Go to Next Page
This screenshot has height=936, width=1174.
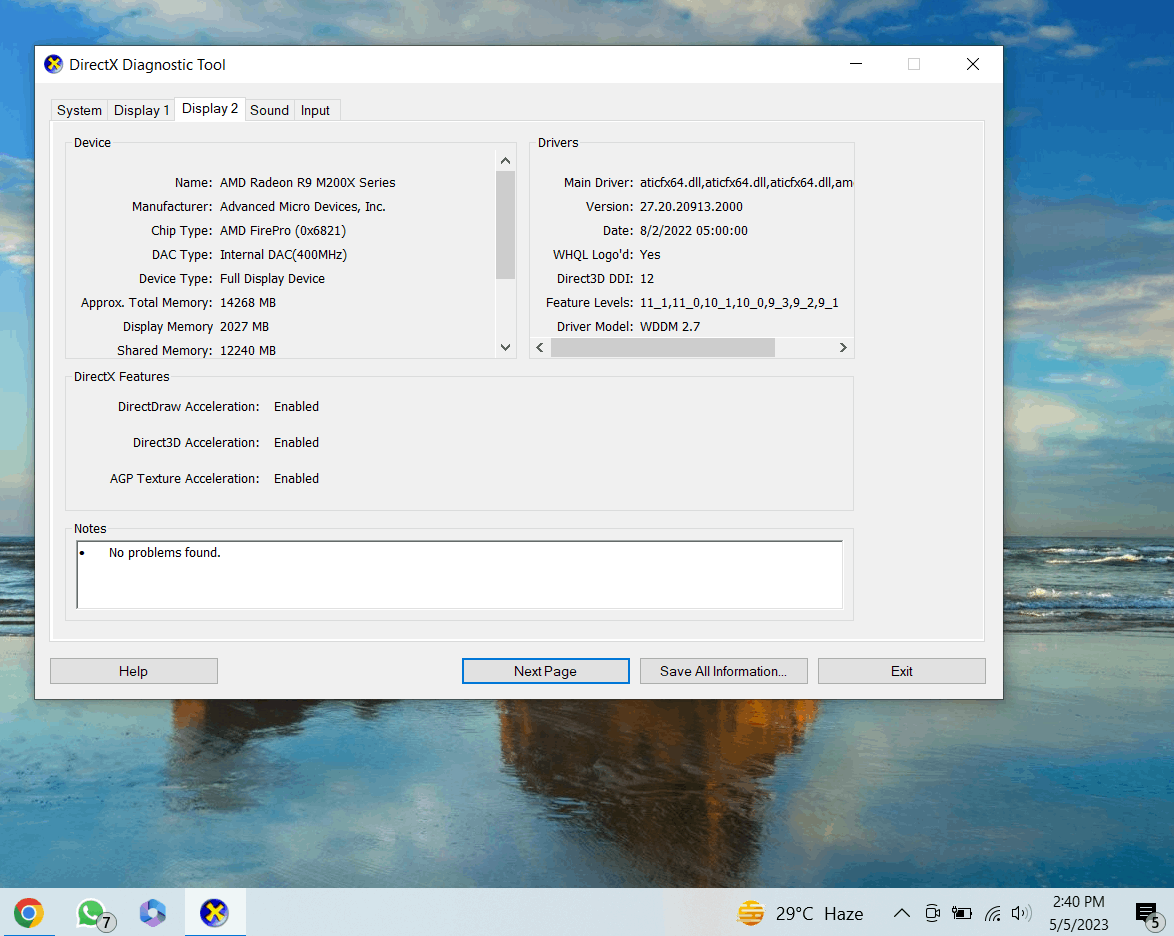(545, 671)
